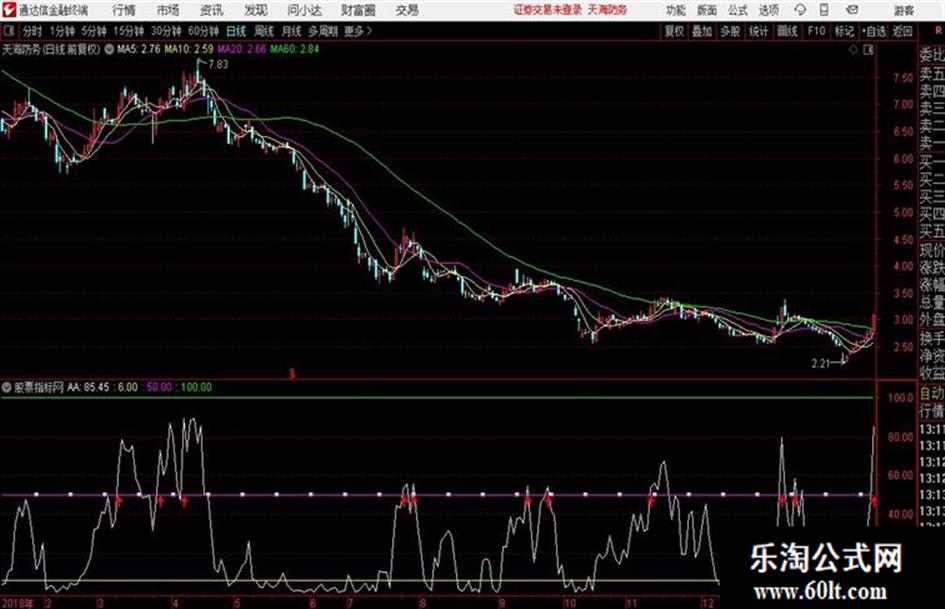The height and width of the screenshot is (609, 945).
Task: Switch to the 15分钟 period tab
Action: click(x=129, y=31)
